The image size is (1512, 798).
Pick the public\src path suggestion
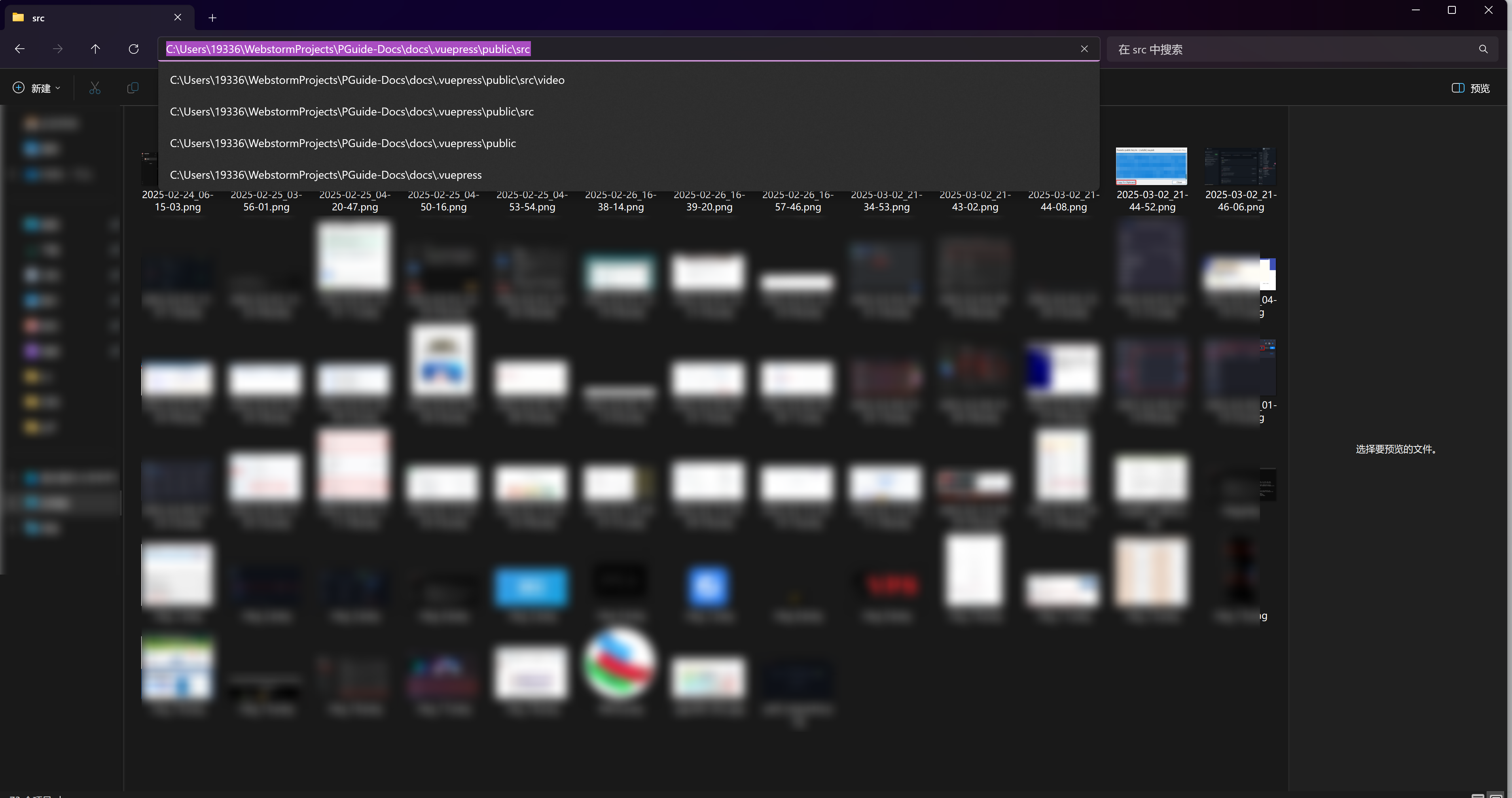click(352, 112)
